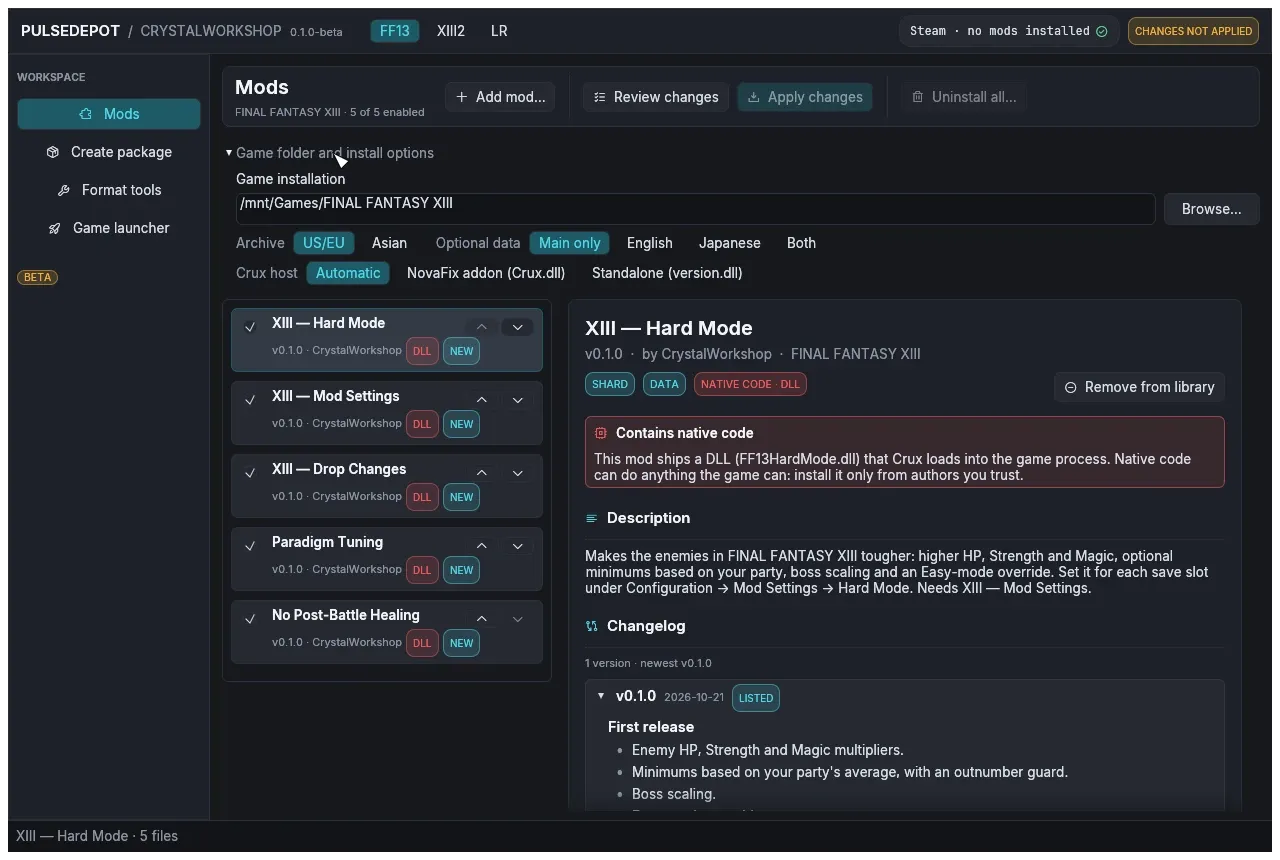1280x860 pixels.
Task: Set Crux host to Automatic
Action: pyautogui.click(x=348, y=273)
